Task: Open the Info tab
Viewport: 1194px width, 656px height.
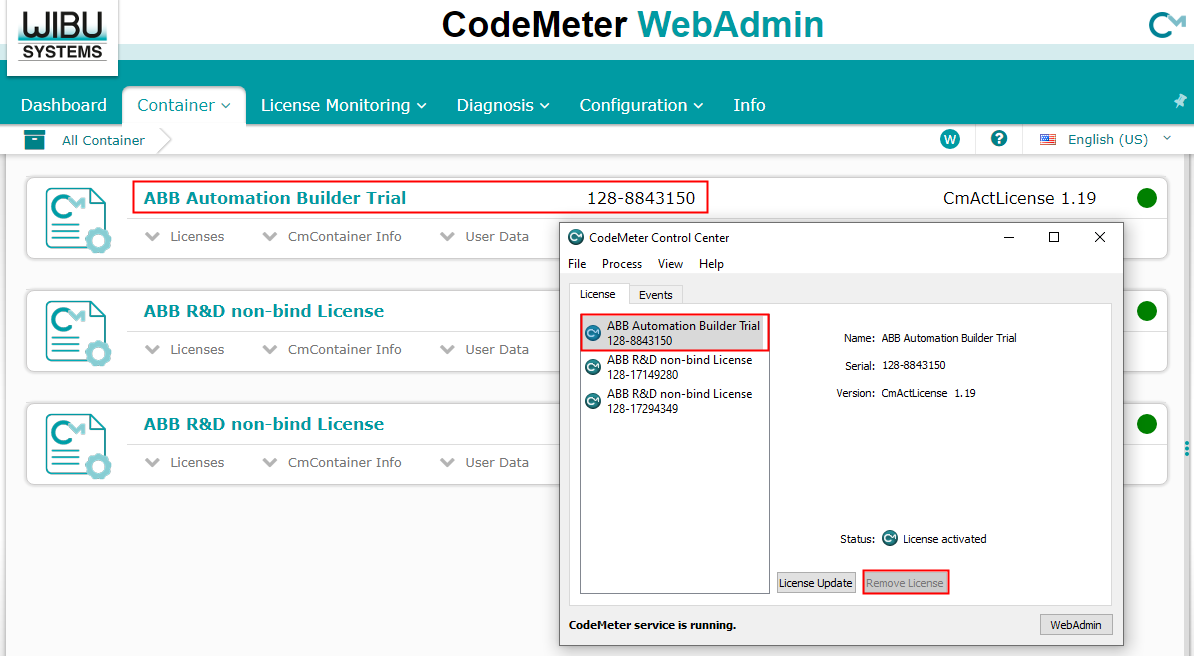Action: (x=749, y=105)
